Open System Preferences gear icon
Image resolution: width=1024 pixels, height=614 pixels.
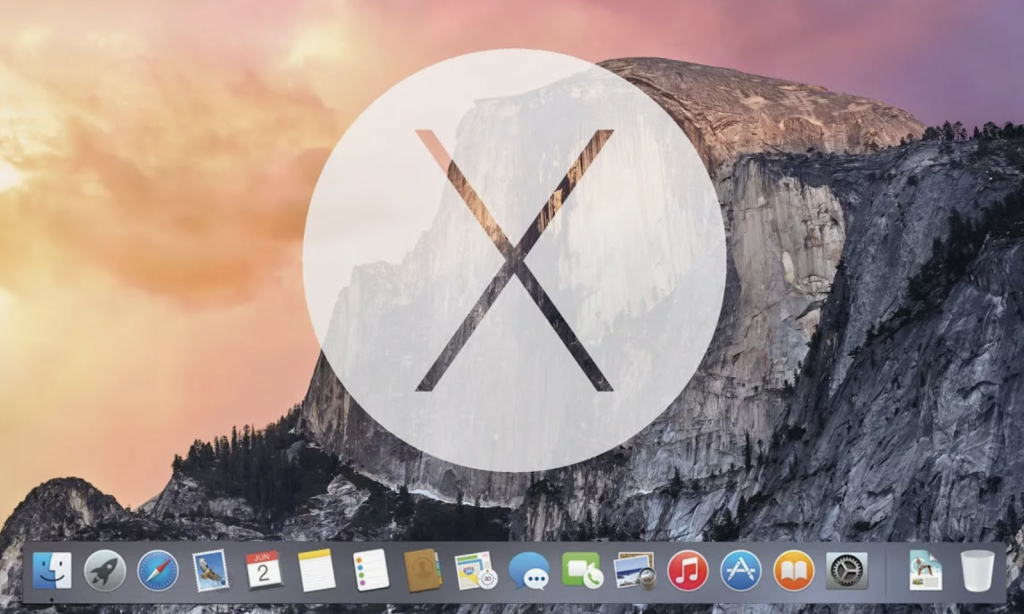point(847,570)
